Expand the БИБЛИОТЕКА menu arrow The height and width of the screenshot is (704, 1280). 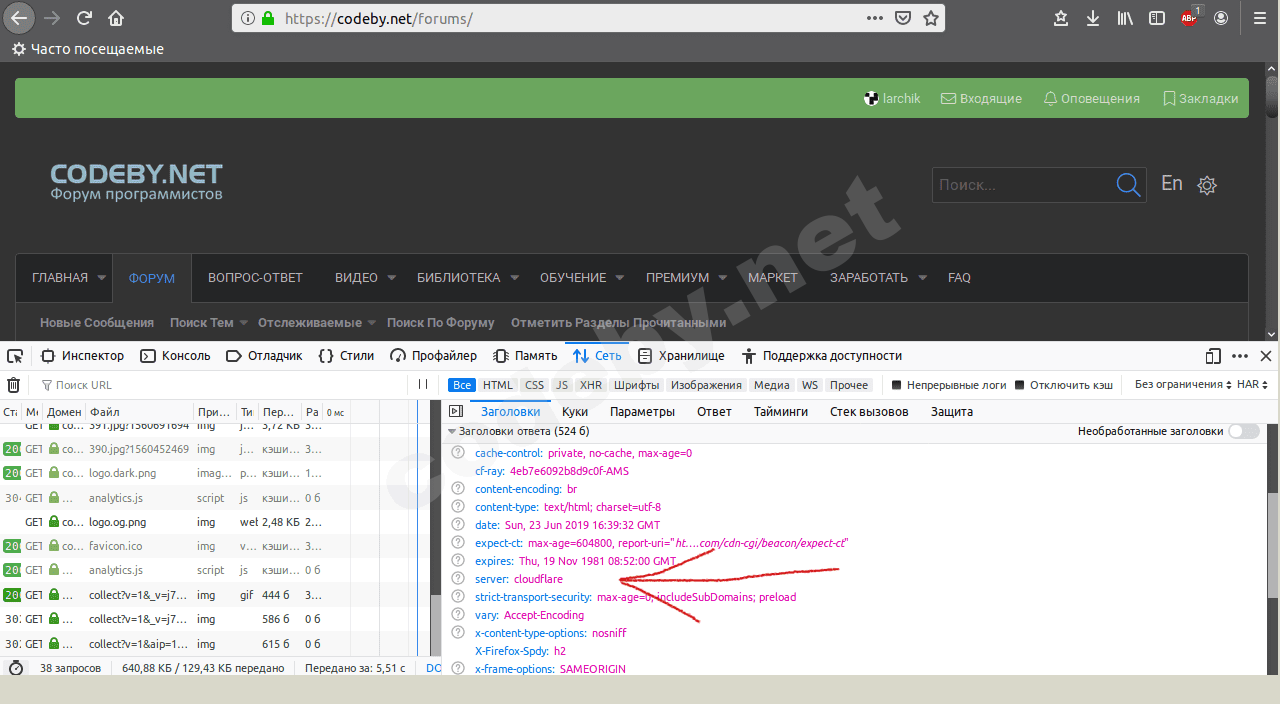[x=514, y=278]
